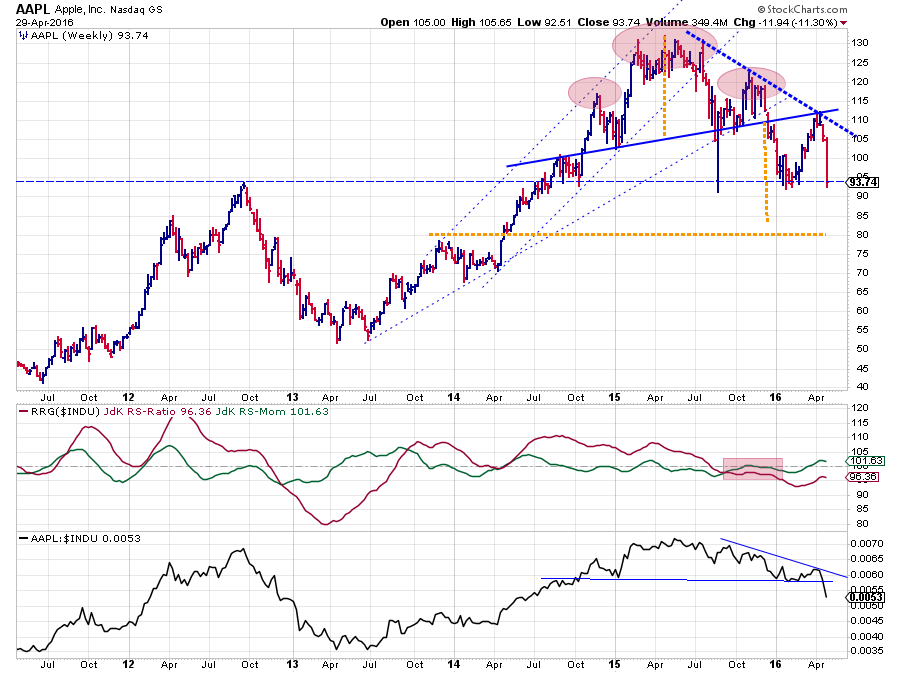Image resolution: width=900 pixels, height=673 pixels.
Task: Click the 'JdK RS-Mom 101.63' legend
Action: (272, 411)
